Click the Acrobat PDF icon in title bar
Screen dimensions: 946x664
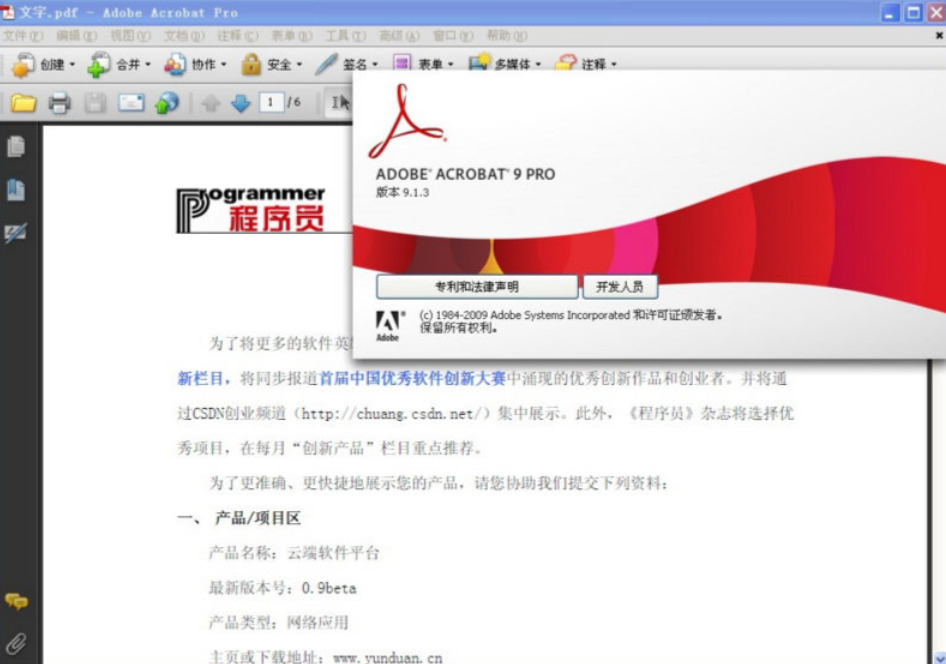coord(8,12)
